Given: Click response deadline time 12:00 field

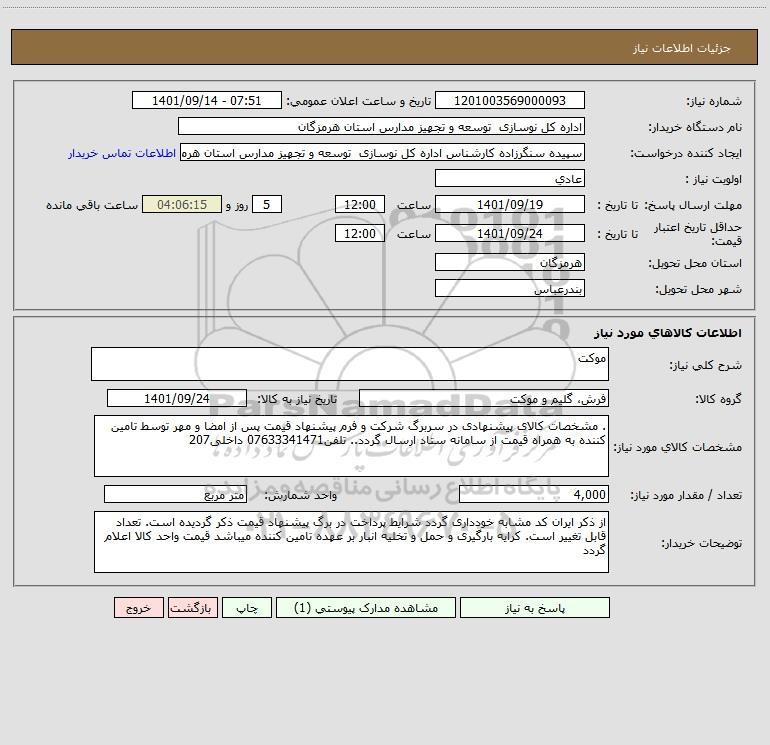Looking at the screenshot, I should (x=359, y=204).
